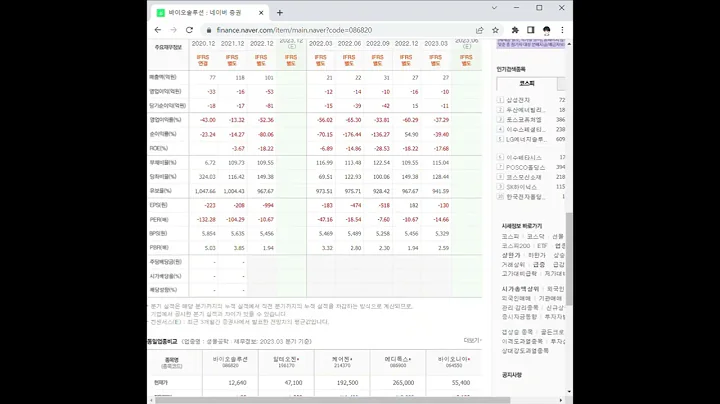
Task: Open 메디톡스 in industry comparison table
Action: point(398,359)
